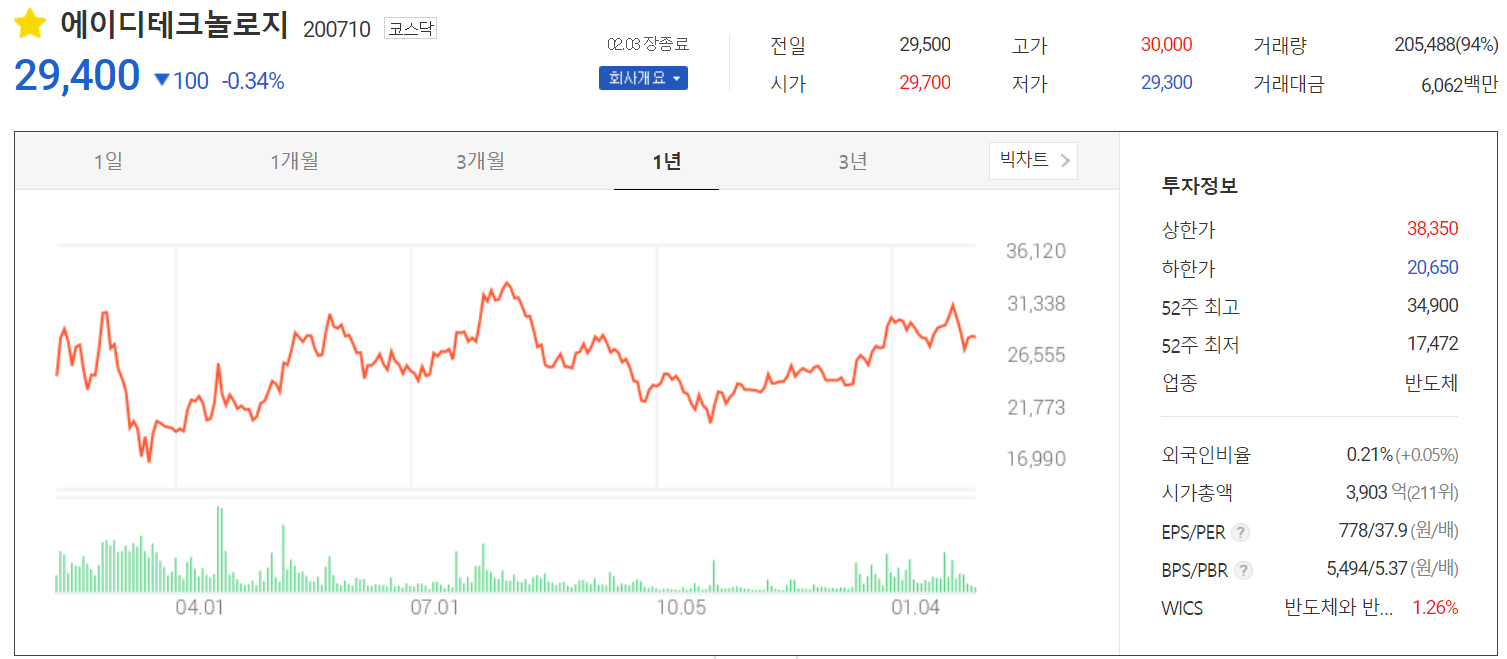Click the 외국인비율 value 0.21%
The height and width of the screenshot is (659, 1507).
[1370, 455]
